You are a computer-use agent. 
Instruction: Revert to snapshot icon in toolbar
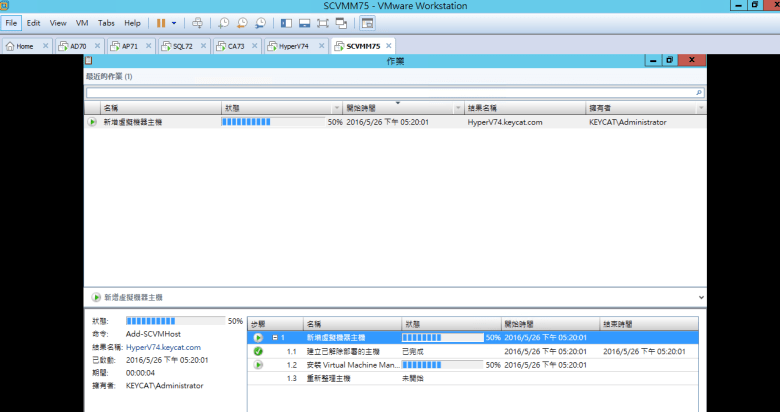pos(242,22)
